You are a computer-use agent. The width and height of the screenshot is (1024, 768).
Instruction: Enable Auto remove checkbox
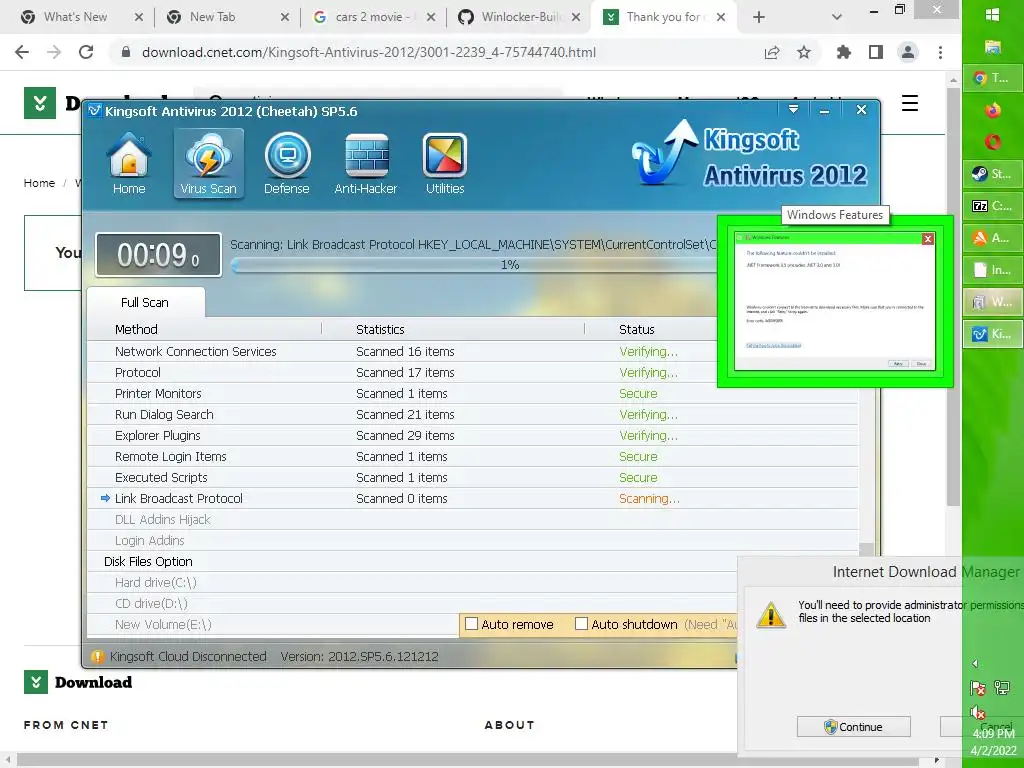(x=471, y=624)
